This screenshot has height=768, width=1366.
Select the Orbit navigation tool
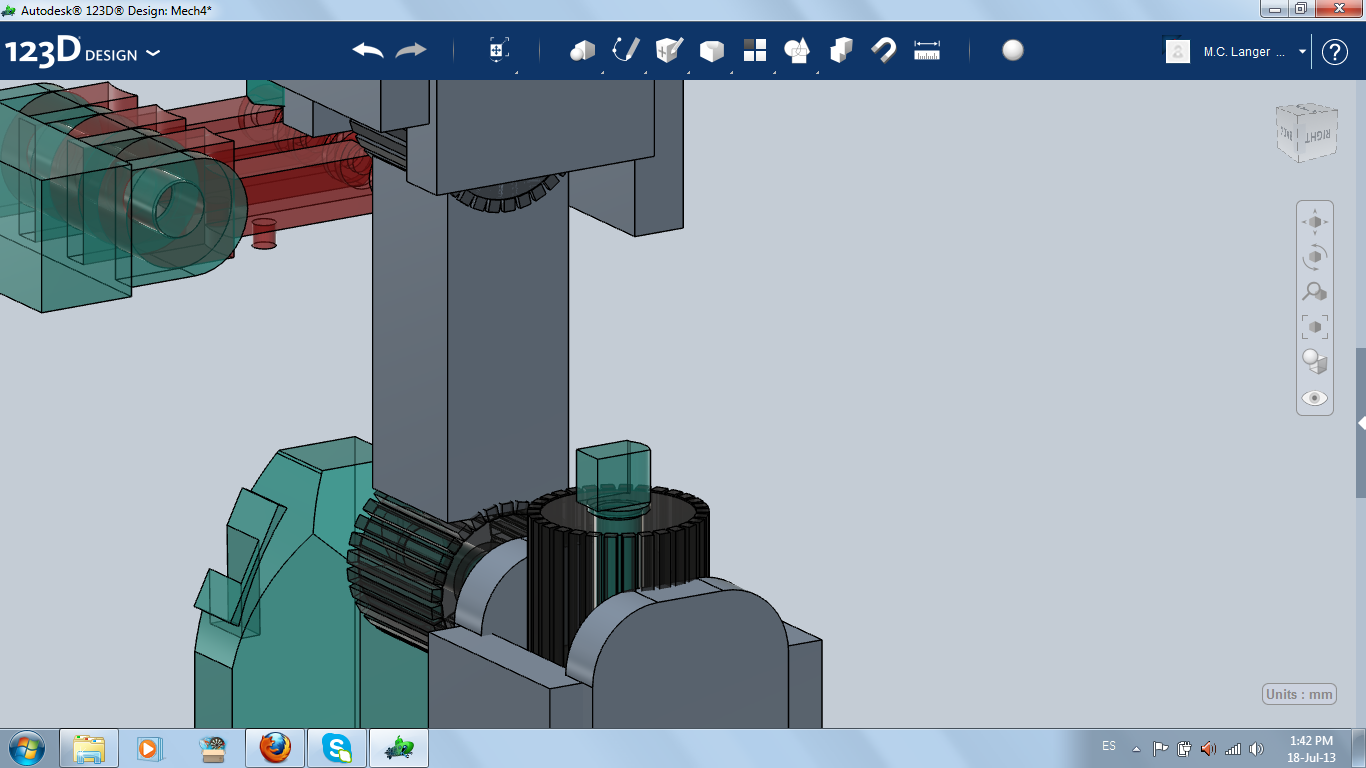click(1315, 257)
